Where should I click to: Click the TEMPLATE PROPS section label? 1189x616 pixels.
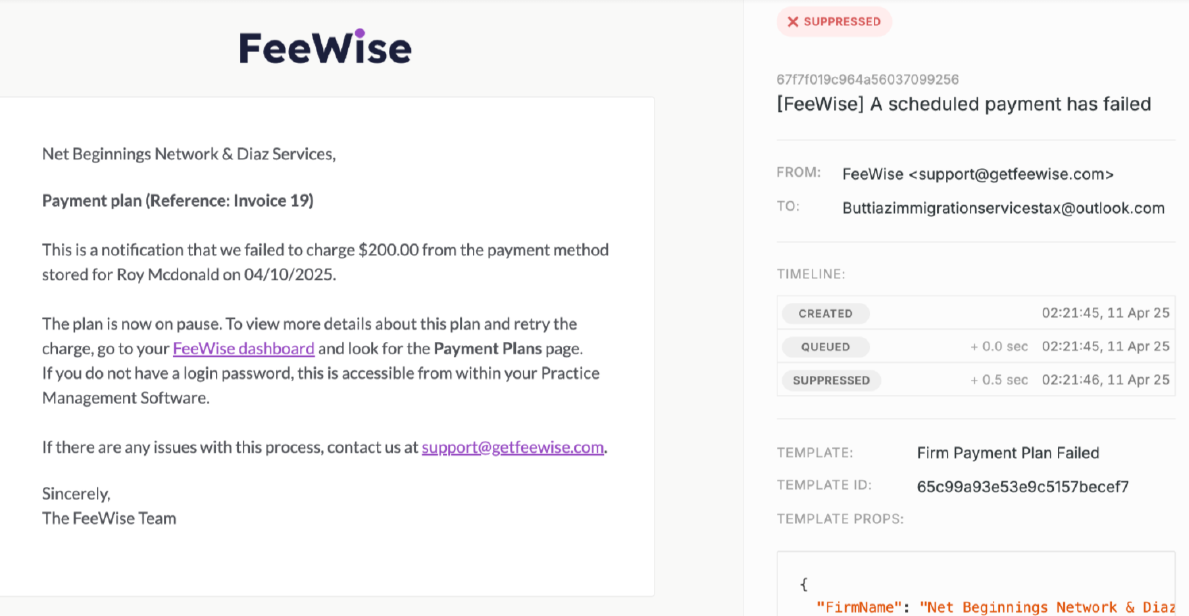839,519
